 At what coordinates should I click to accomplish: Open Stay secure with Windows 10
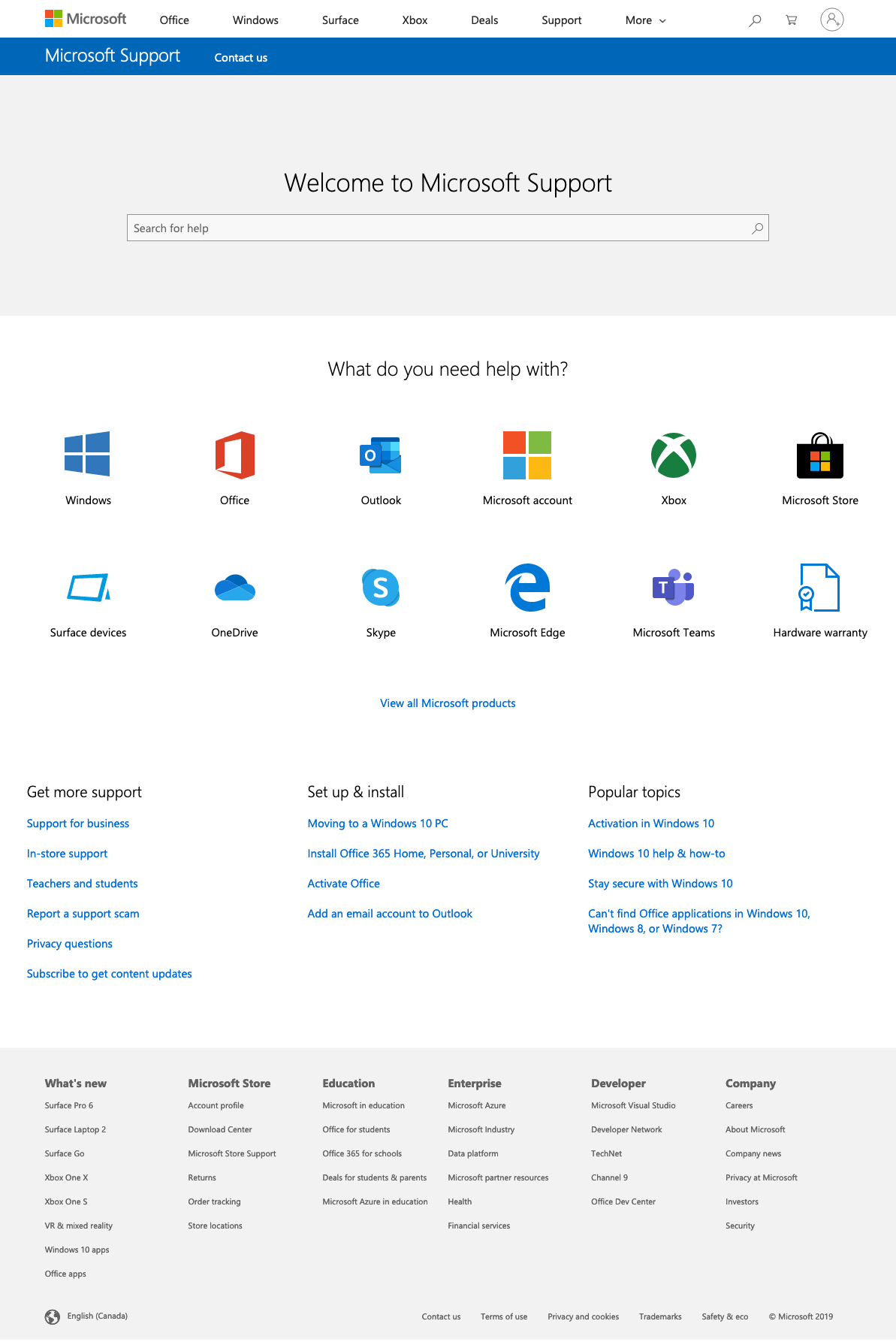tap(660, 884)
